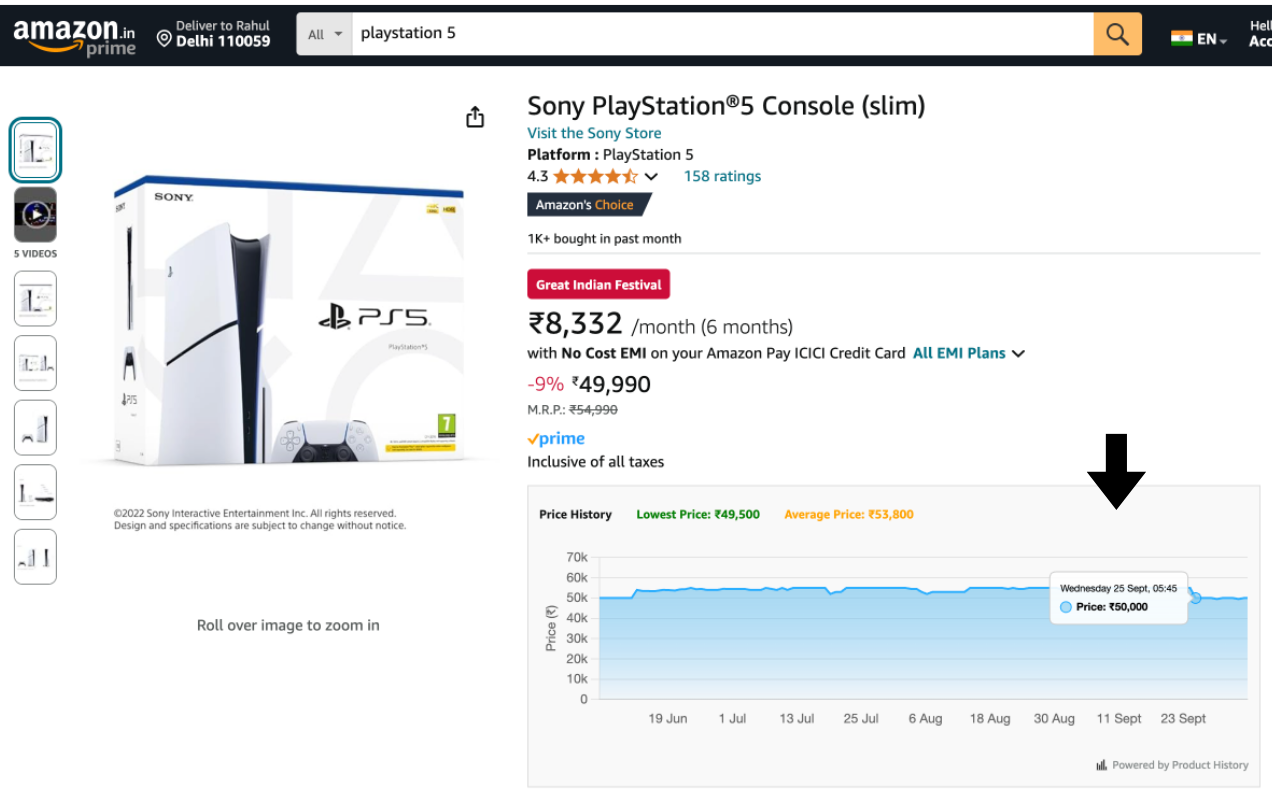
Task: Play the product videos thumbnail
Action: coord(35,213)
